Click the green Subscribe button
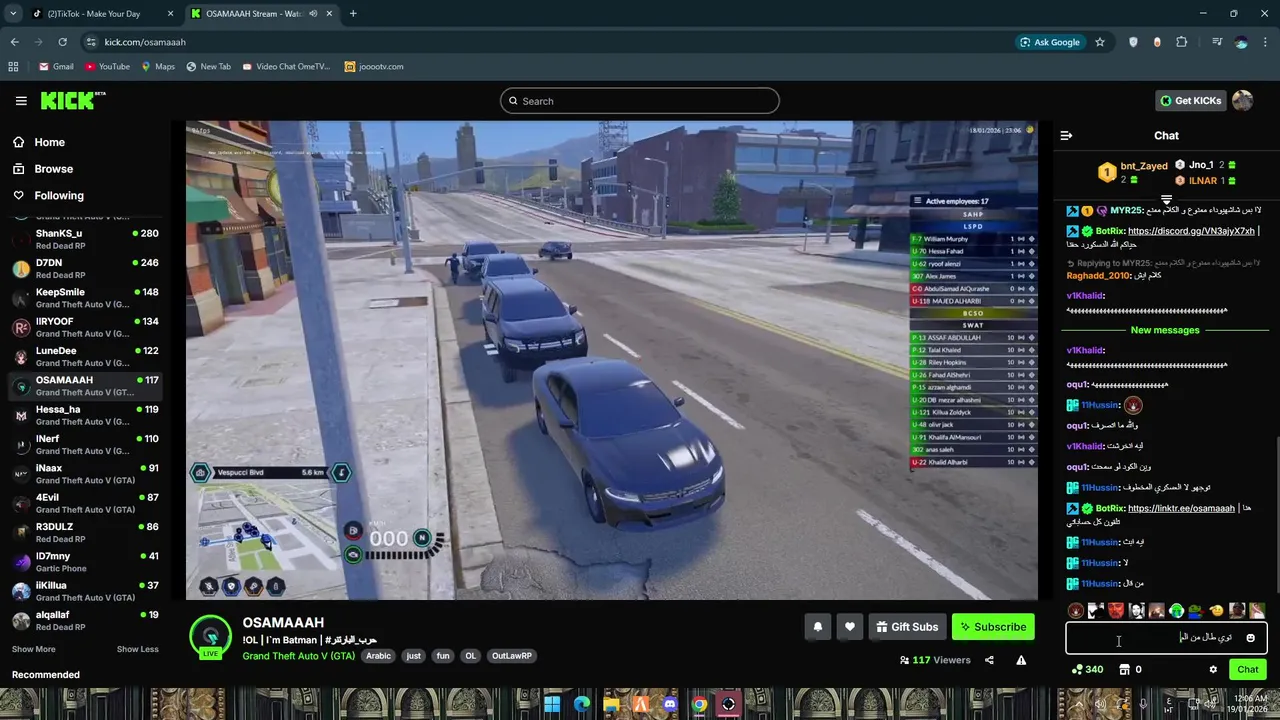The width and height of the screenshot is (1280, 720). coord(993,627)
